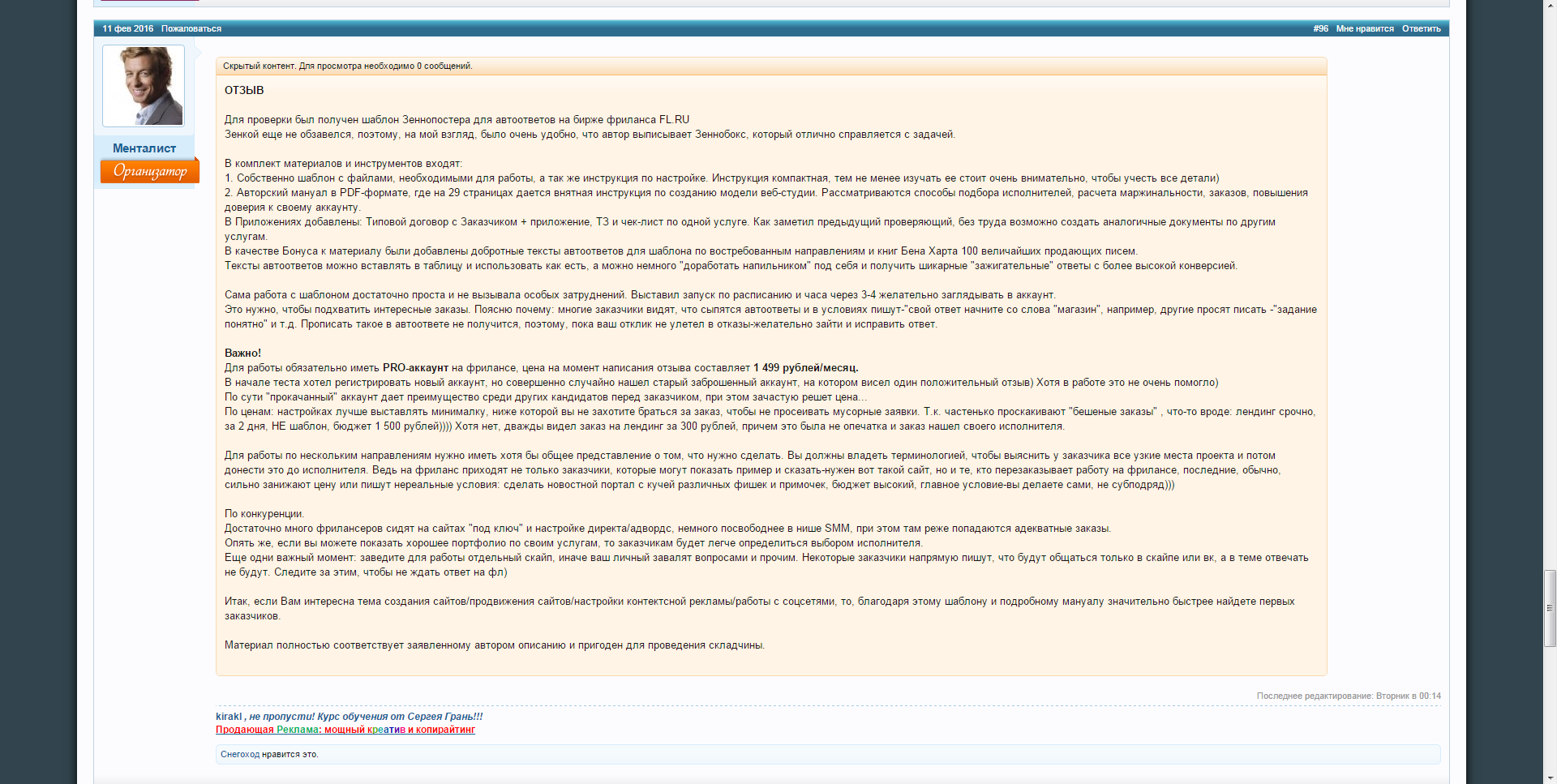Open signature link about Сергей Грань course
Screen dimensions: 1557x784
pyautogui.click(x=365, y=716)
